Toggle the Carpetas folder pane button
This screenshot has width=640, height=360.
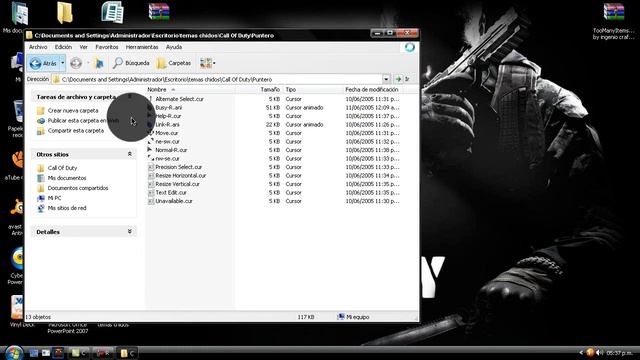[174, 63]
